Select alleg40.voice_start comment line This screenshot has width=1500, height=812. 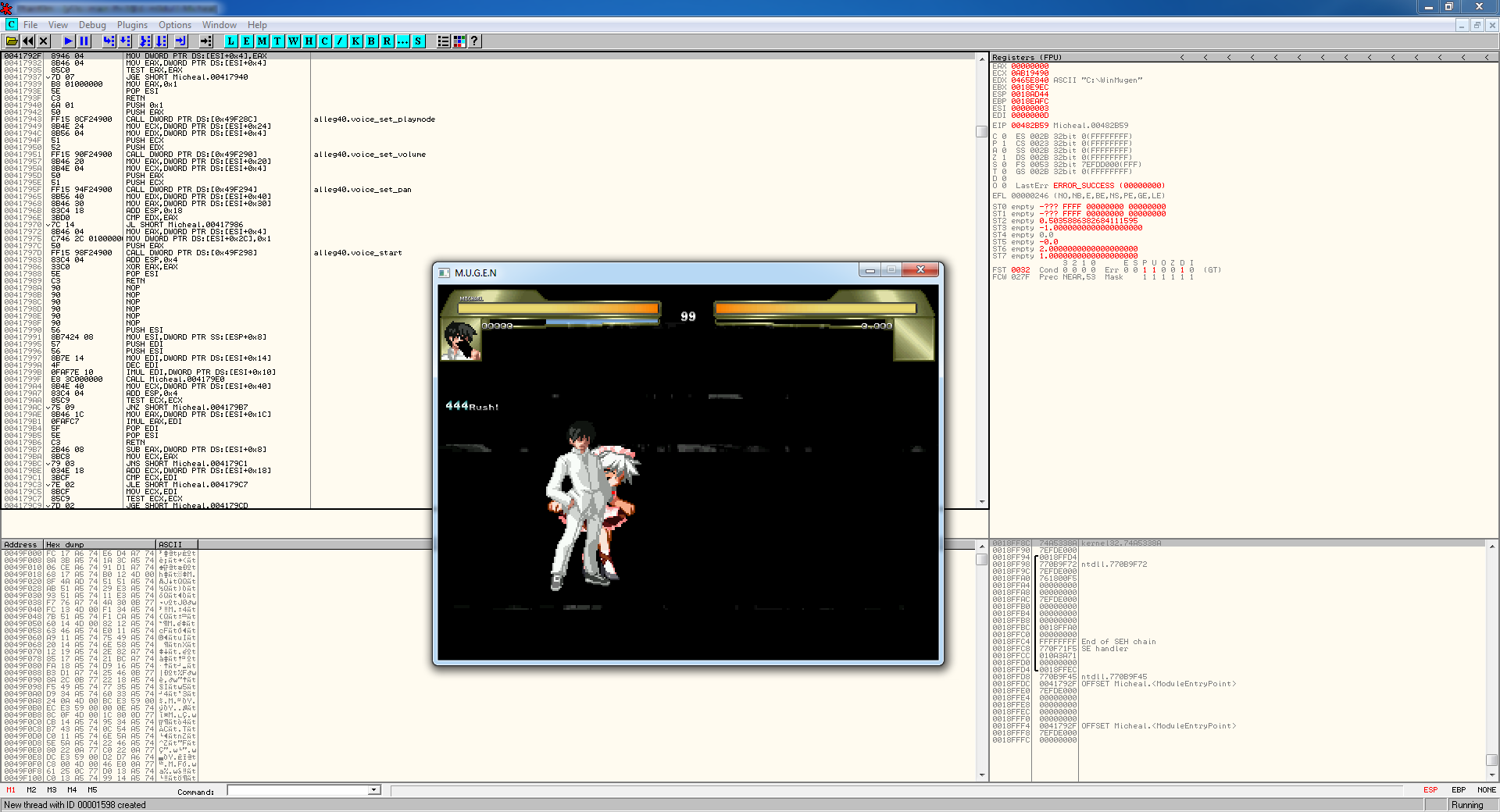(358, 253)
